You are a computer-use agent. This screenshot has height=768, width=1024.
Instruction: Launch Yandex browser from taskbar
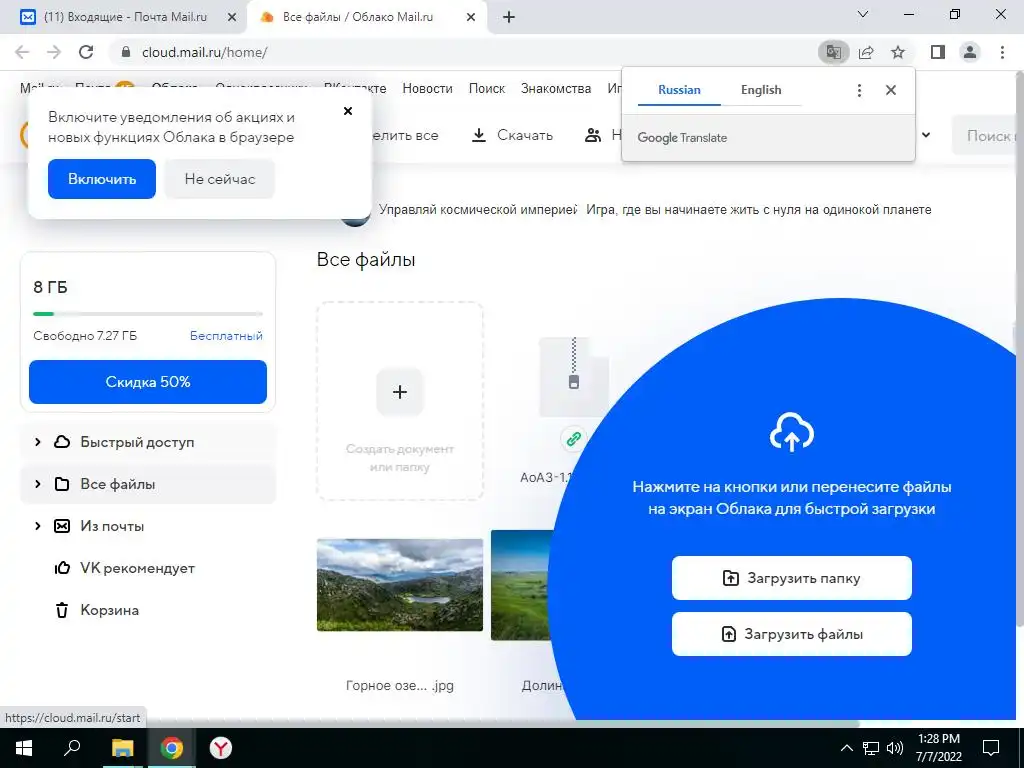pos(221,748)
